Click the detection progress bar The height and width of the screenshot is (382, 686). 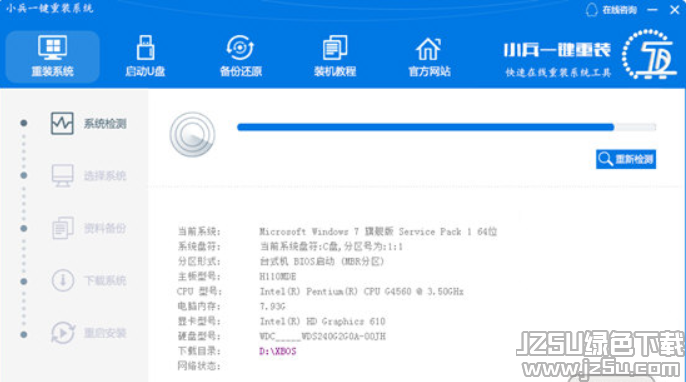pos(446,127)
